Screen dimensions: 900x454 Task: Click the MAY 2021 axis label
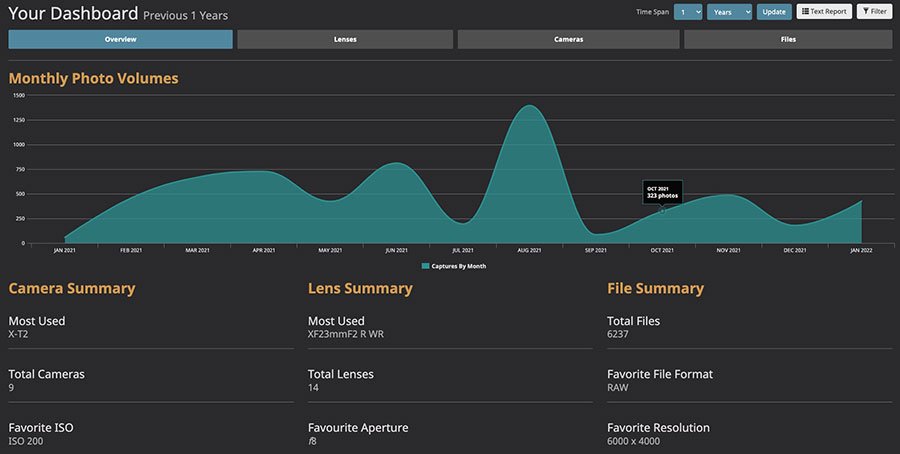tap(330, 251)
